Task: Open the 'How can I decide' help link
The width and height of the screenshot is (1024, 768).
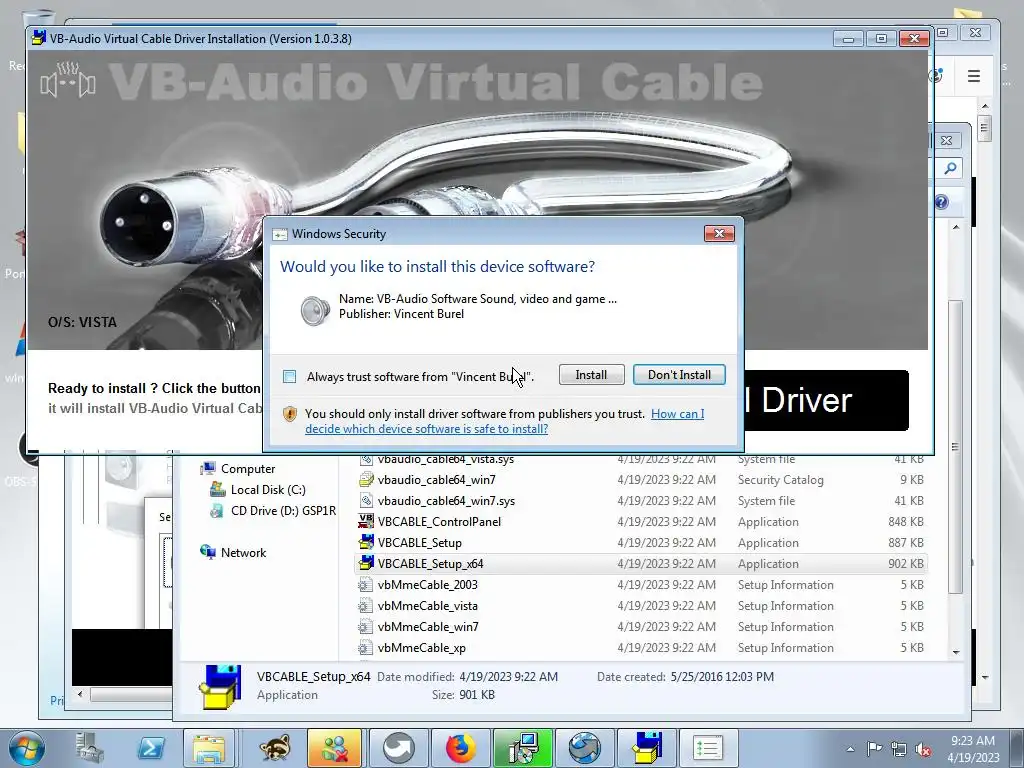Action: [504, 421]
